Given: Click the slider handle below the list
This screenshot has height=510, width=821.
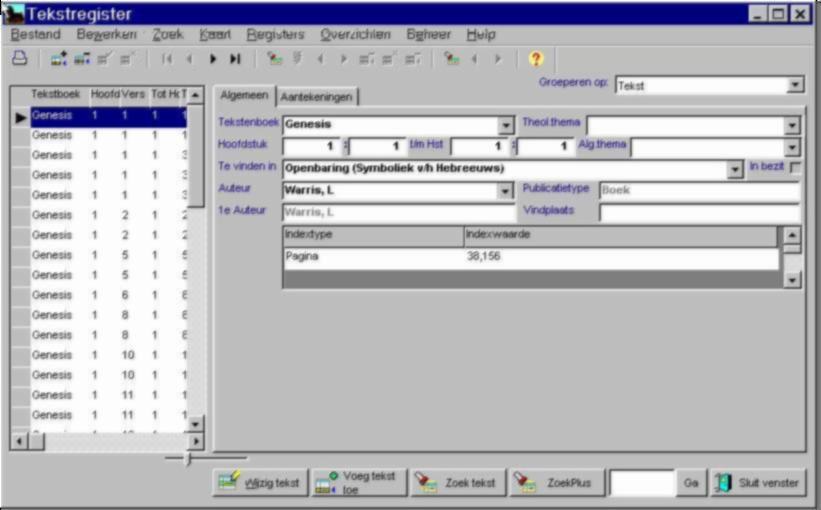Looking at the screenshot, I should (188, 459).
